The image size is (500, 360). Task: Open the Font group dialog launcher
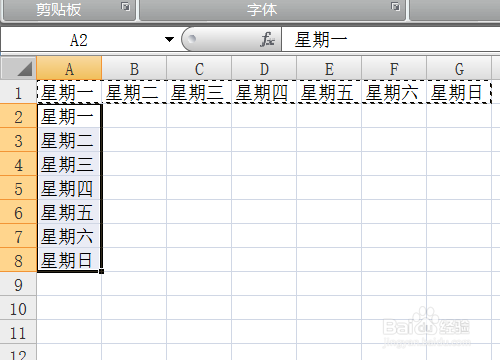pyautogui.click(x=395, y=7)
